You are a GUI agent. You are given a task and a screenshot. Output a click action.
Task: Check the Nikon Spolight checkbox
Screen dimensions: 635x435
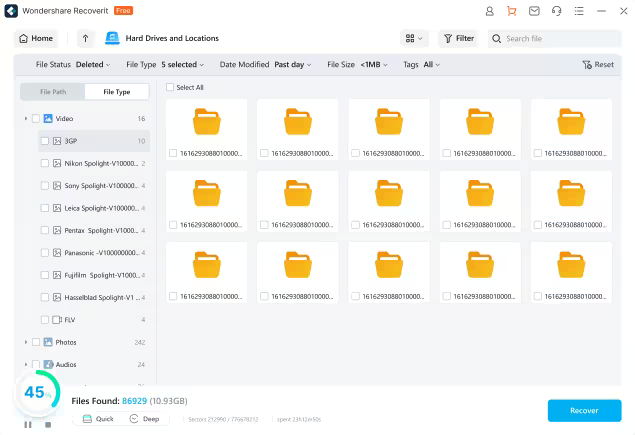click(45, 163)
